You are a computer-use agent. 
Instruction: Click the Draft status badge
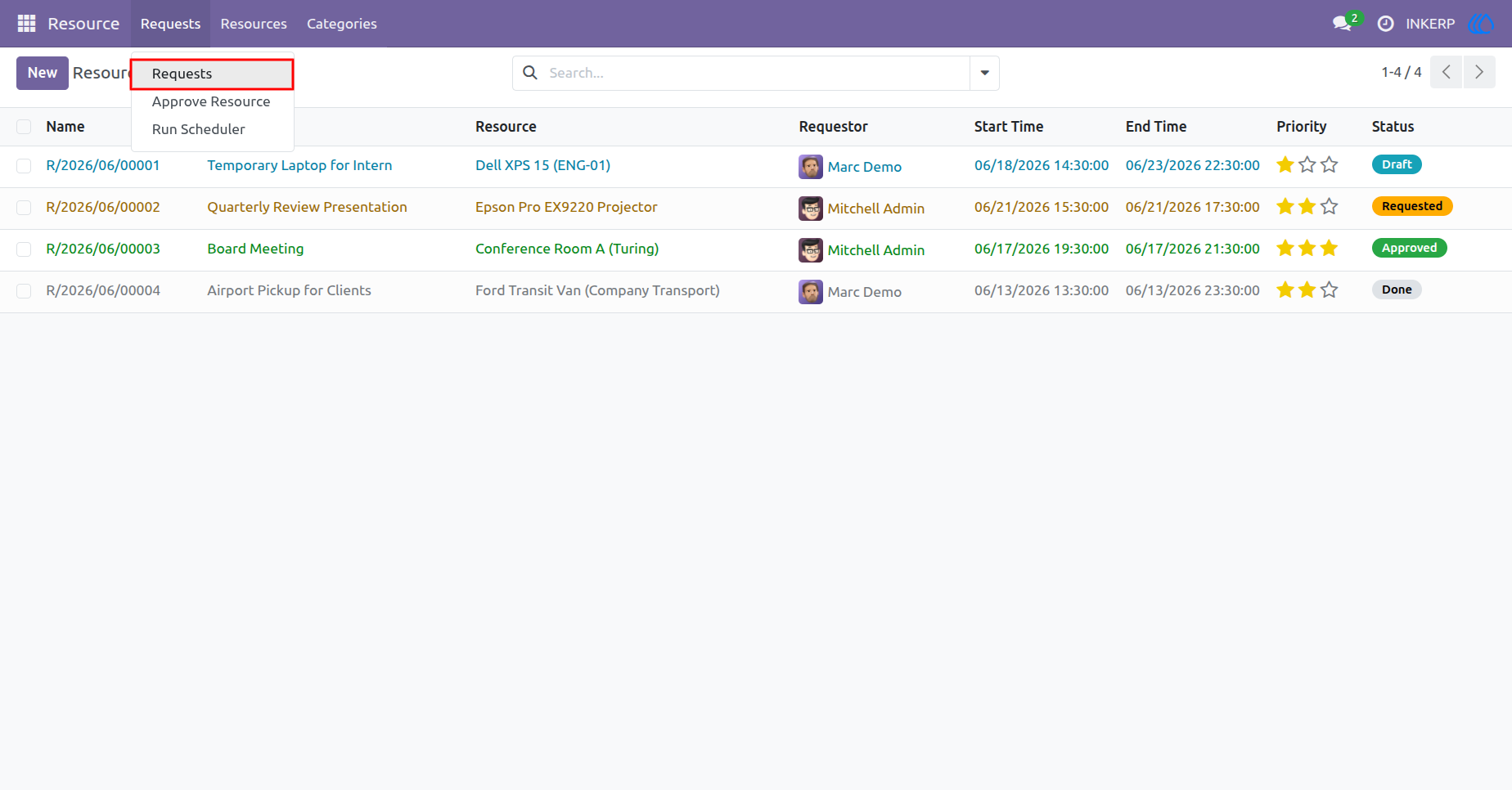1397,164
